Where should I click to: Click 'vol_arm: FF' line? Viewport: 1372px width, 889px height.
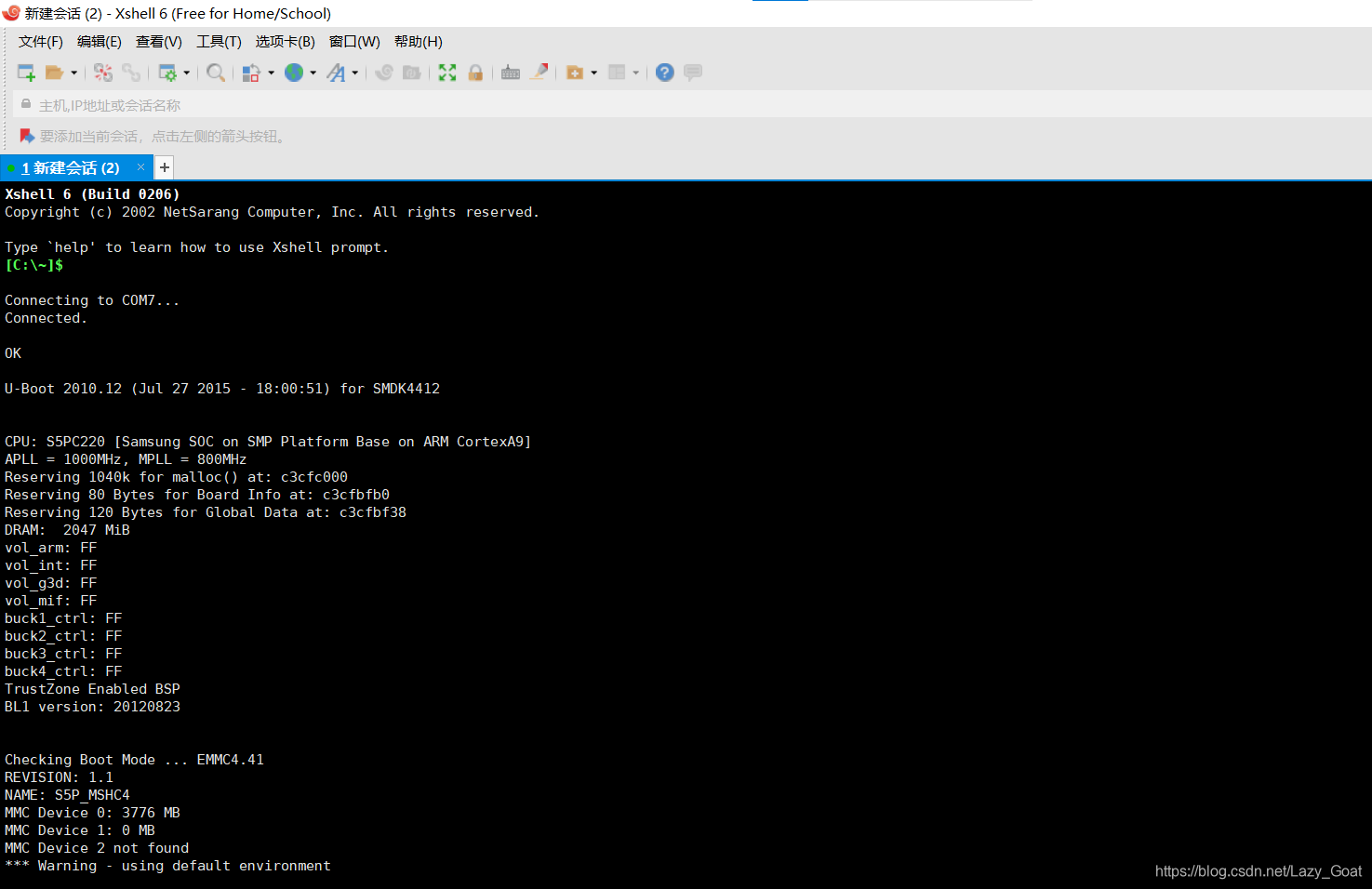50,548
